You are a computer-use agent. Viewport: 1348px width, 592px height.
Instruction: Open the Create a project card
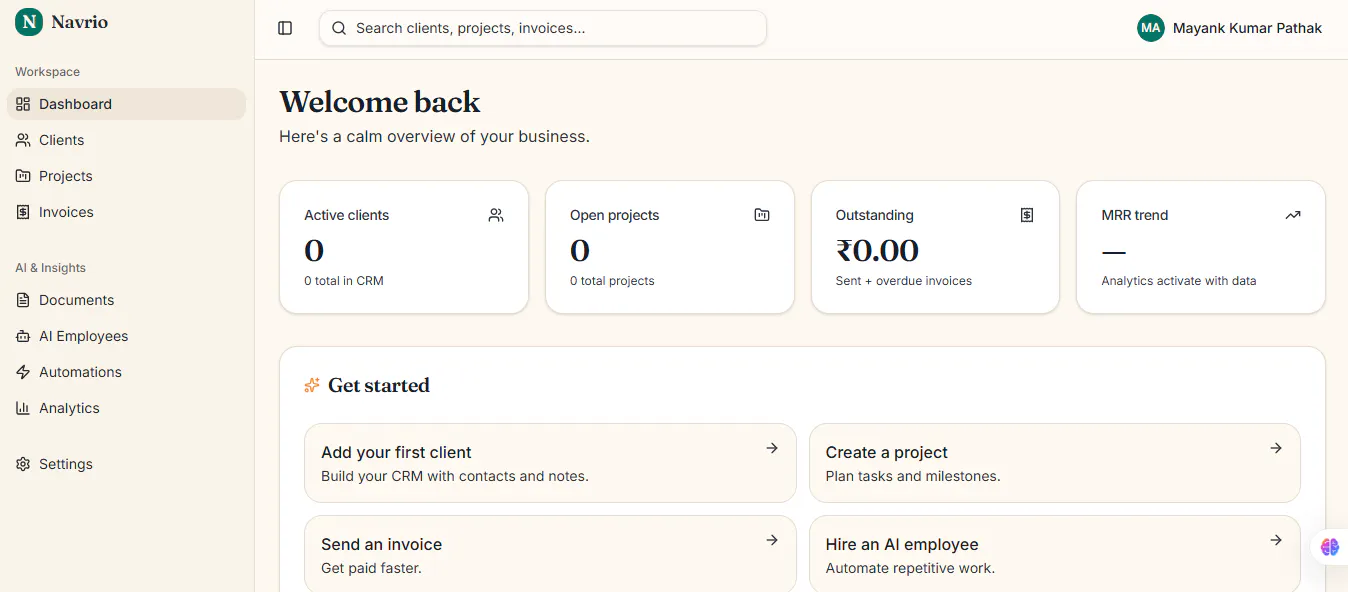coord(1055,463)
